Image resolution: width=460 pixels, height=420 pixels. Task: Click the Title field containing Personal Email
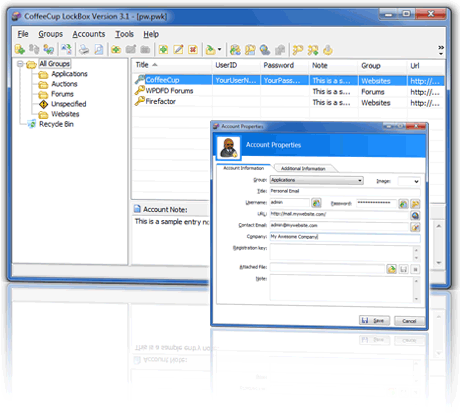(x=345, y=191)
